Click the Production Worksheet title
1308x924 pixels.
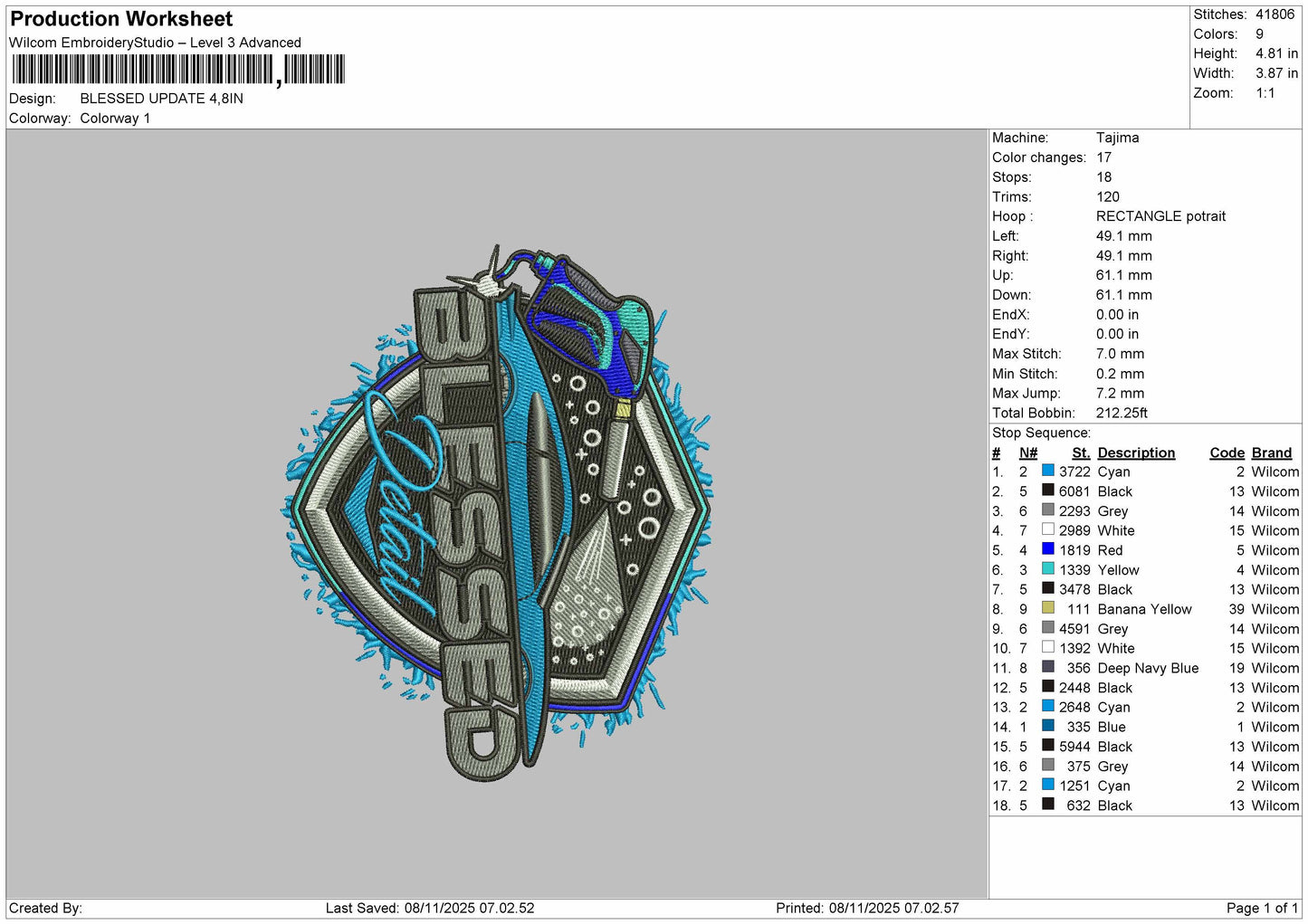121,19
